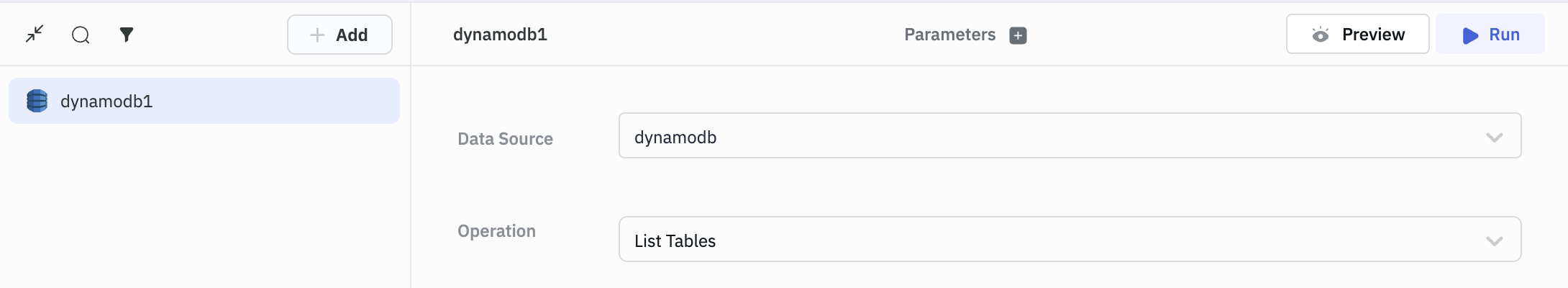Open the Data Source dropdown showing dynamodb

[x=1050, y=136]
